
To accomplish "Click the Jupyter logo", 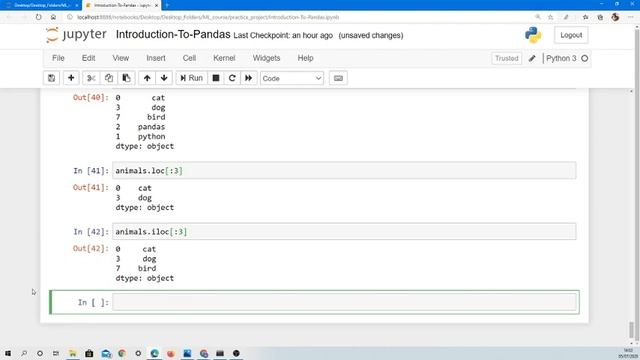I will pyautogui.click(x=76, y=35).
